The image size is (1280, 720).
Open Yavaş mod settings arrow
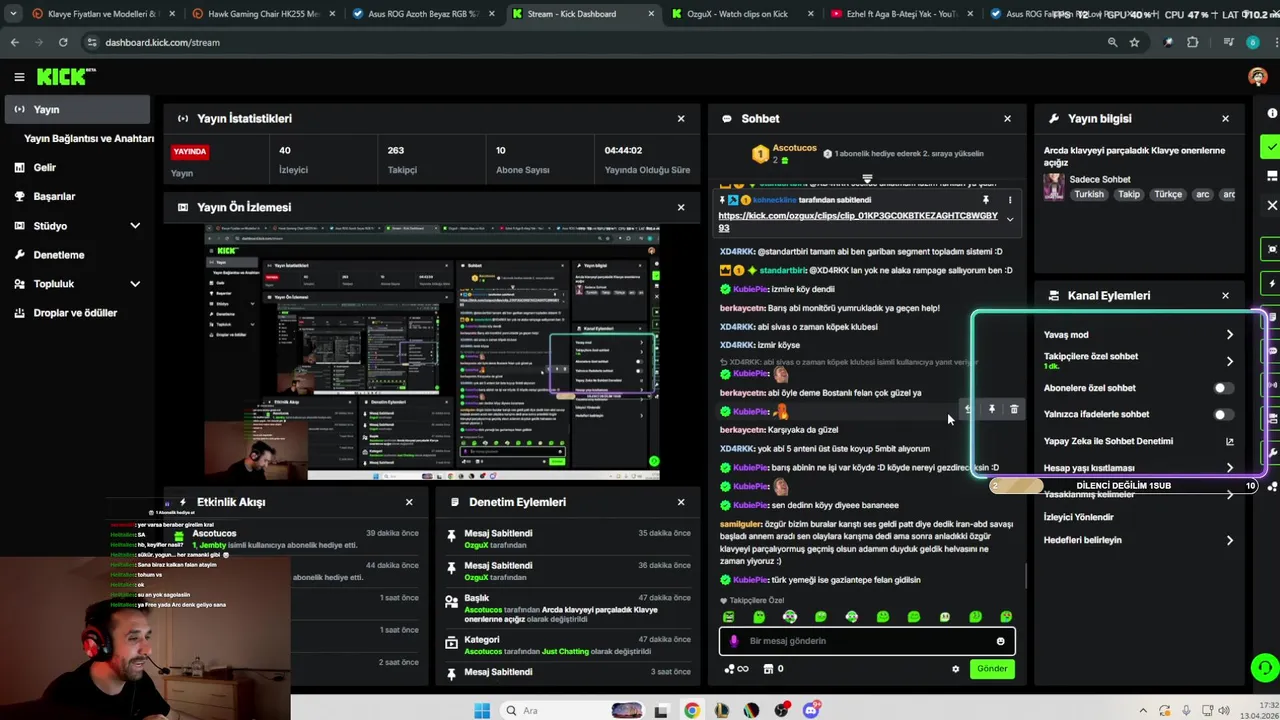pyautogui.click(x=1229, y=335)
